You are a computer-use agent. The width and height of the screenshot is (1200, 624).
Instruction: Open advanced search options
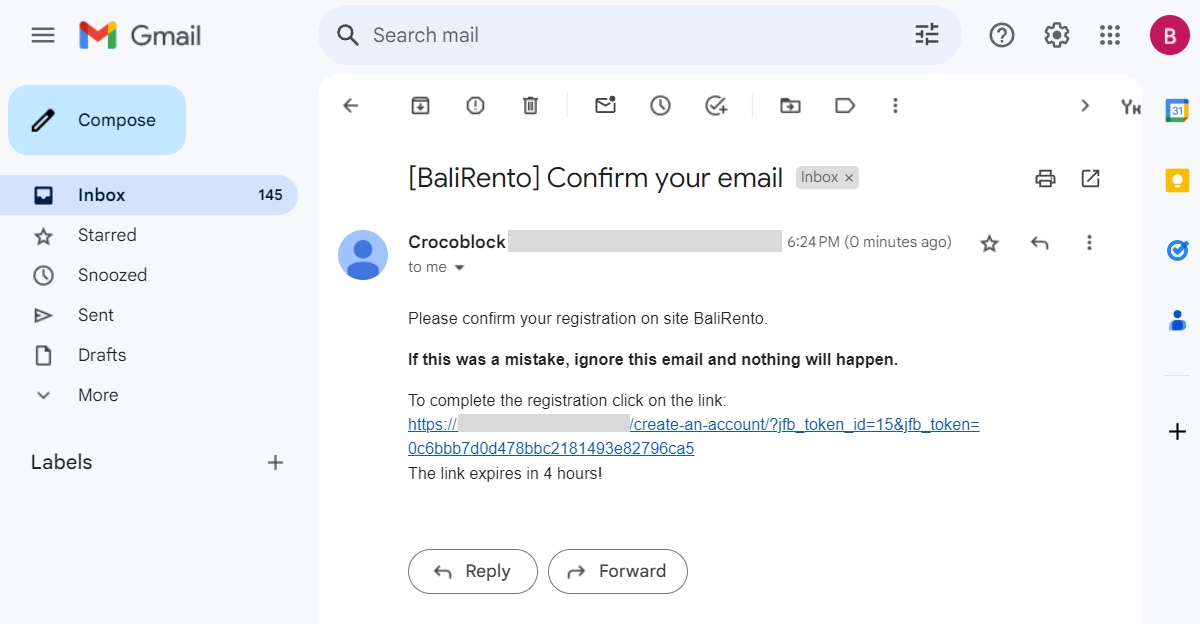coord(926,34)
